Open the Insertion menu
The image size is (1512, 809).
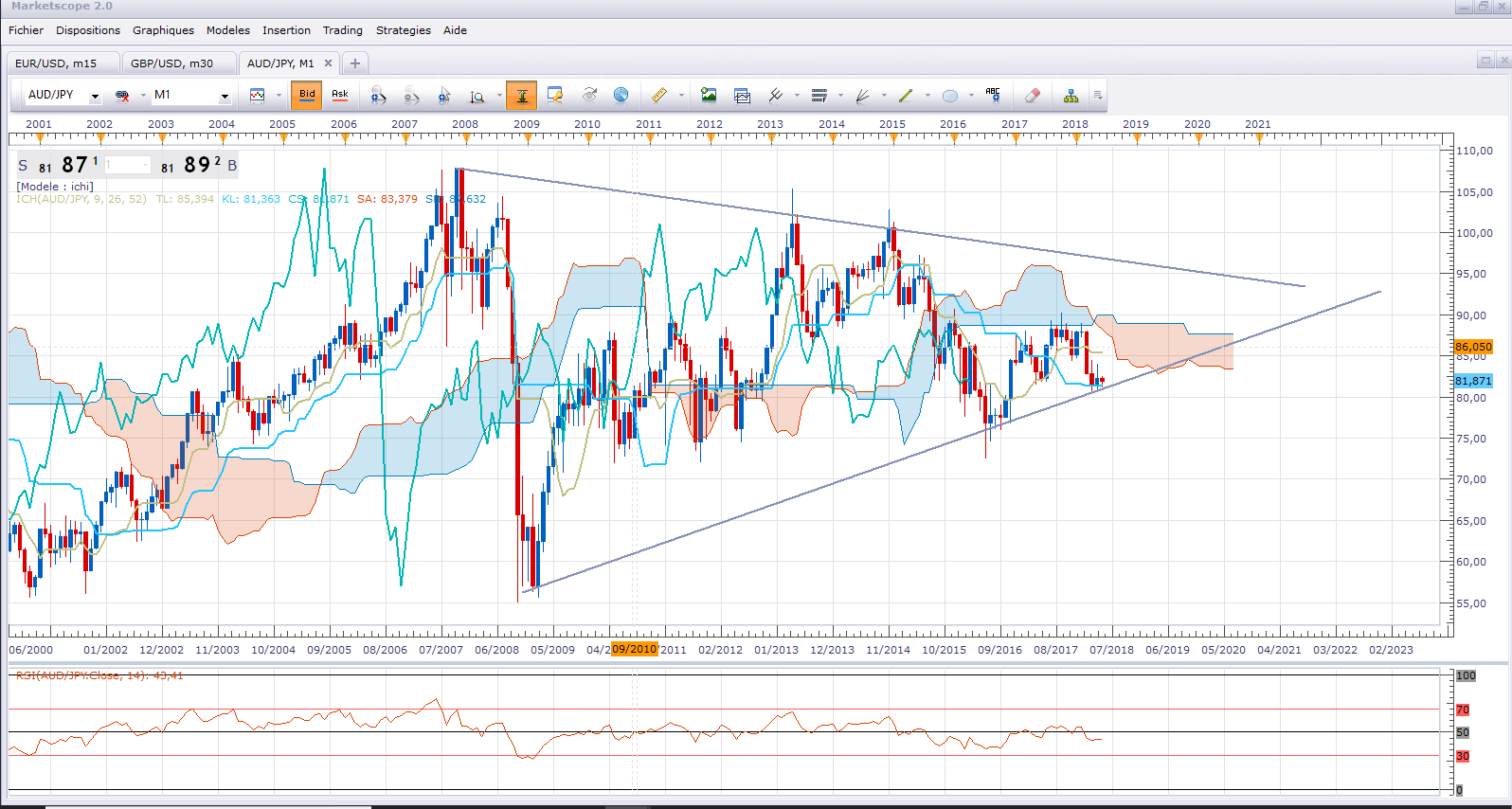click(x=286, y=30)
